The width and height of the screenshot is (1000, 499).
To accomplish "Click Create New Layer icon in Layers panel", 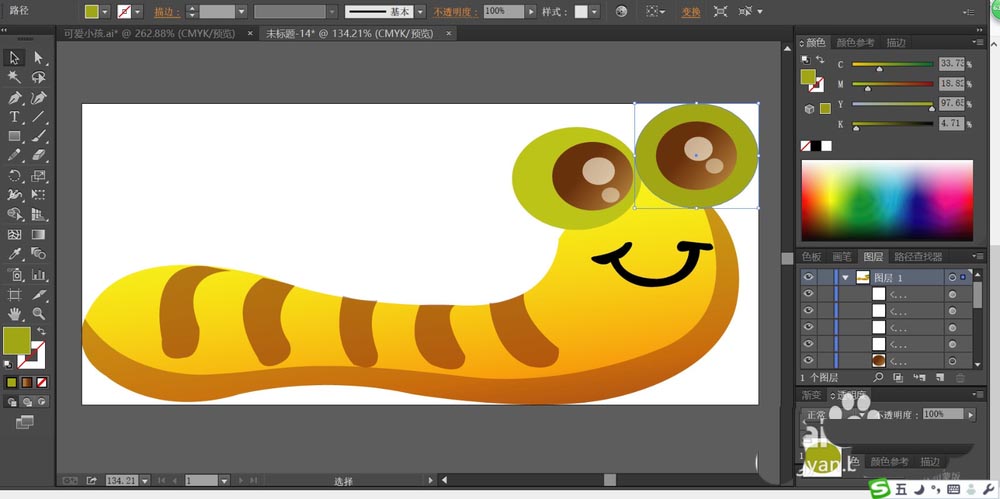I will [939, 378].
